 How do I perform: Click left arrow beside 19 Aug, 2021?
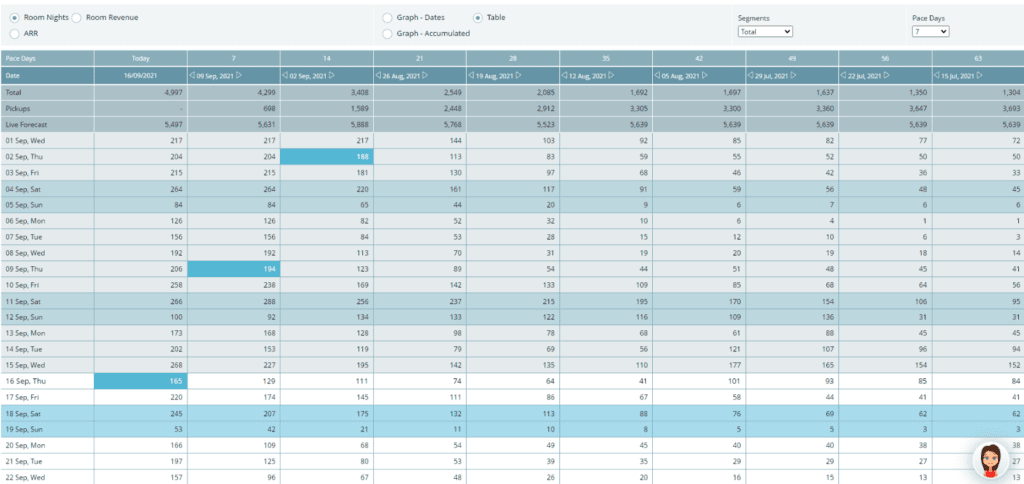471,76
